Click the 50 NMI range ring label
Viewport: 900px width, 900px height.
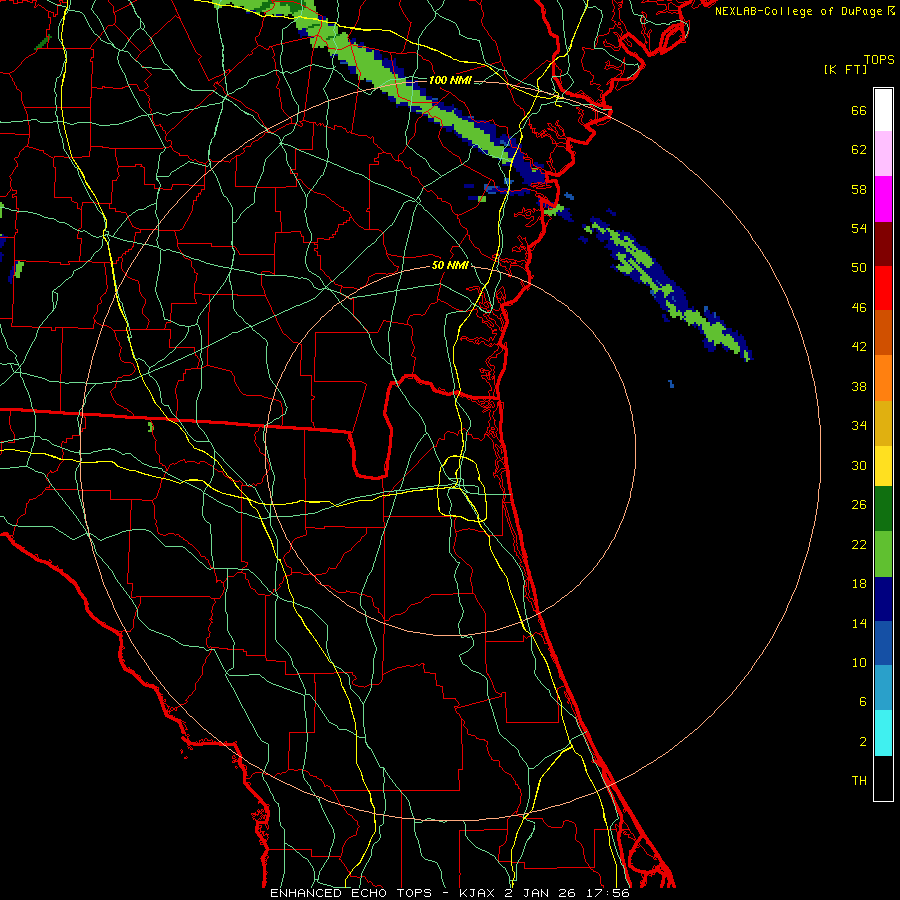[450, 265]
